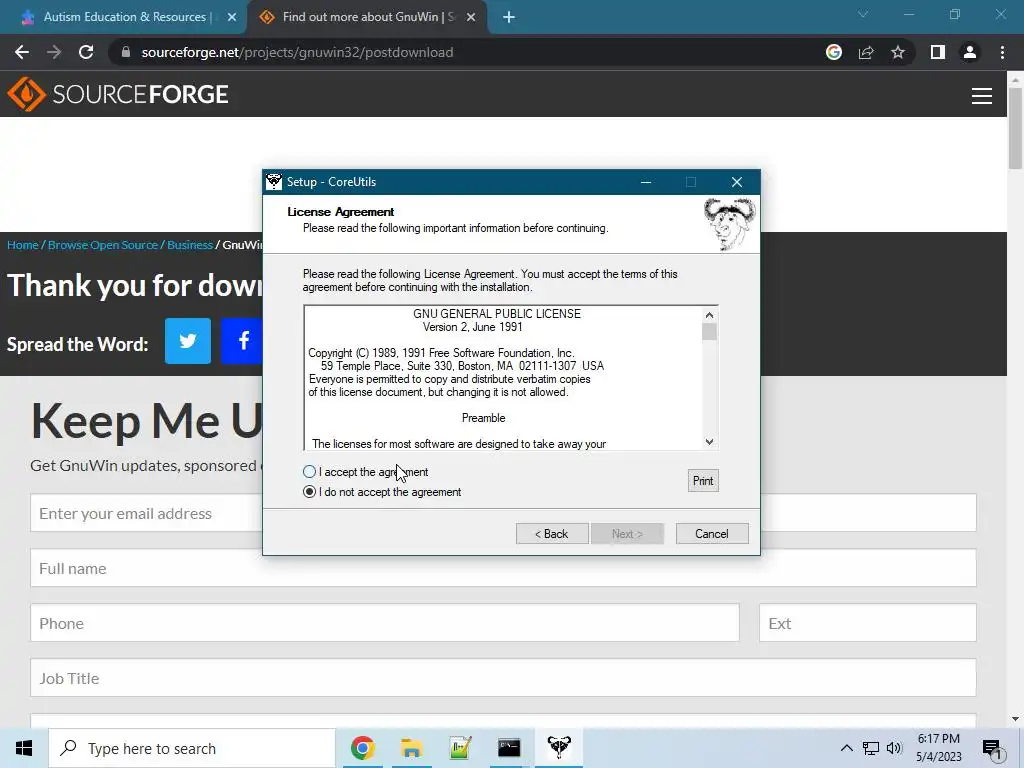The width and height of the screenshot is (1024, 768).
Task: Open the tab search chevron
Action: (x=863, y=14)
